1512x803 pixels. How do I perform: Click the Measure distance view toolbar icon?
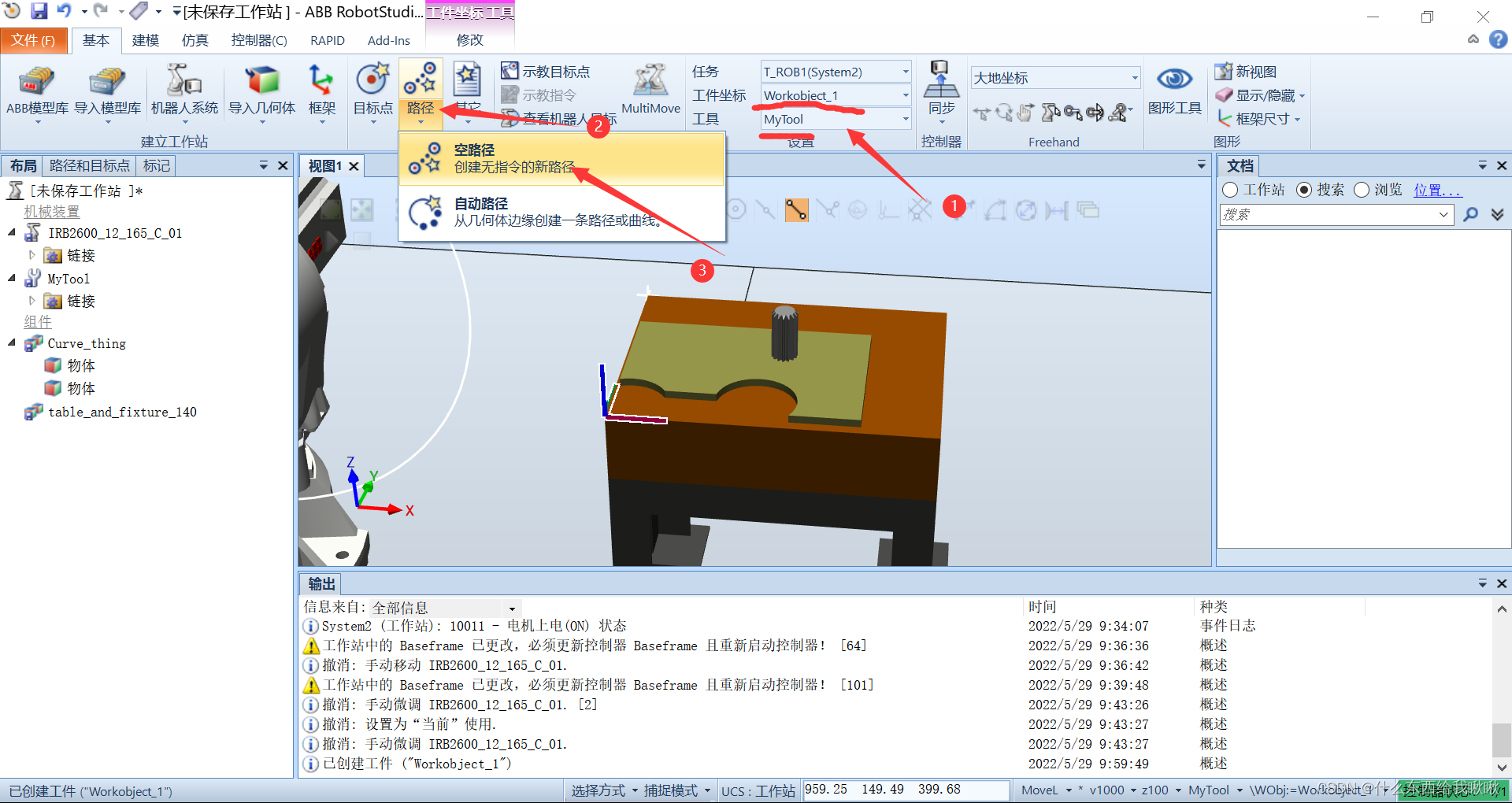tap(1056, 210)
